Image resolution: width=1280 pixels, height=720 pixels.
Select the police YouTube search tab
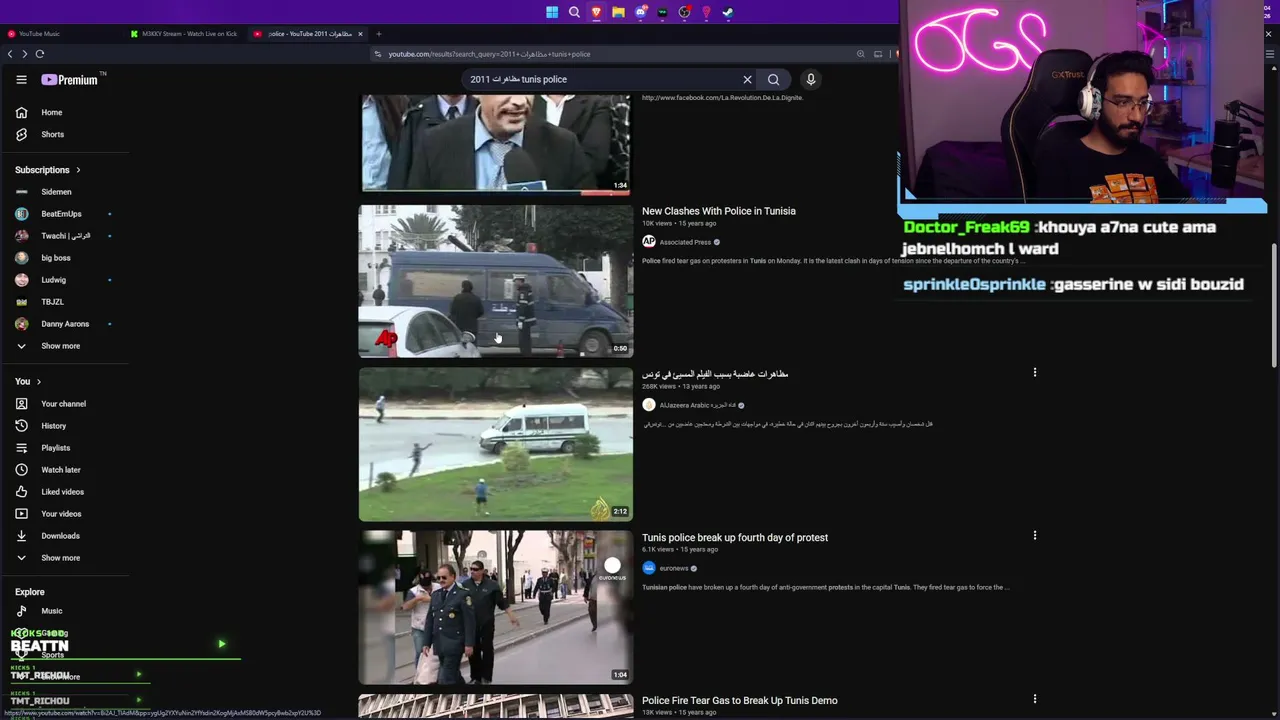click(306, 34)
